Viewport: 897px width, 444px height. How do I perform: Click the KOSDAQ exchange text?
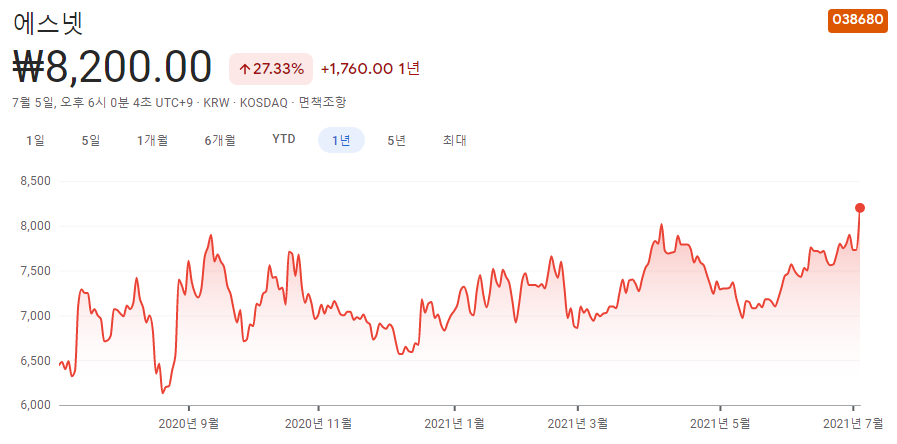[264, 103]
